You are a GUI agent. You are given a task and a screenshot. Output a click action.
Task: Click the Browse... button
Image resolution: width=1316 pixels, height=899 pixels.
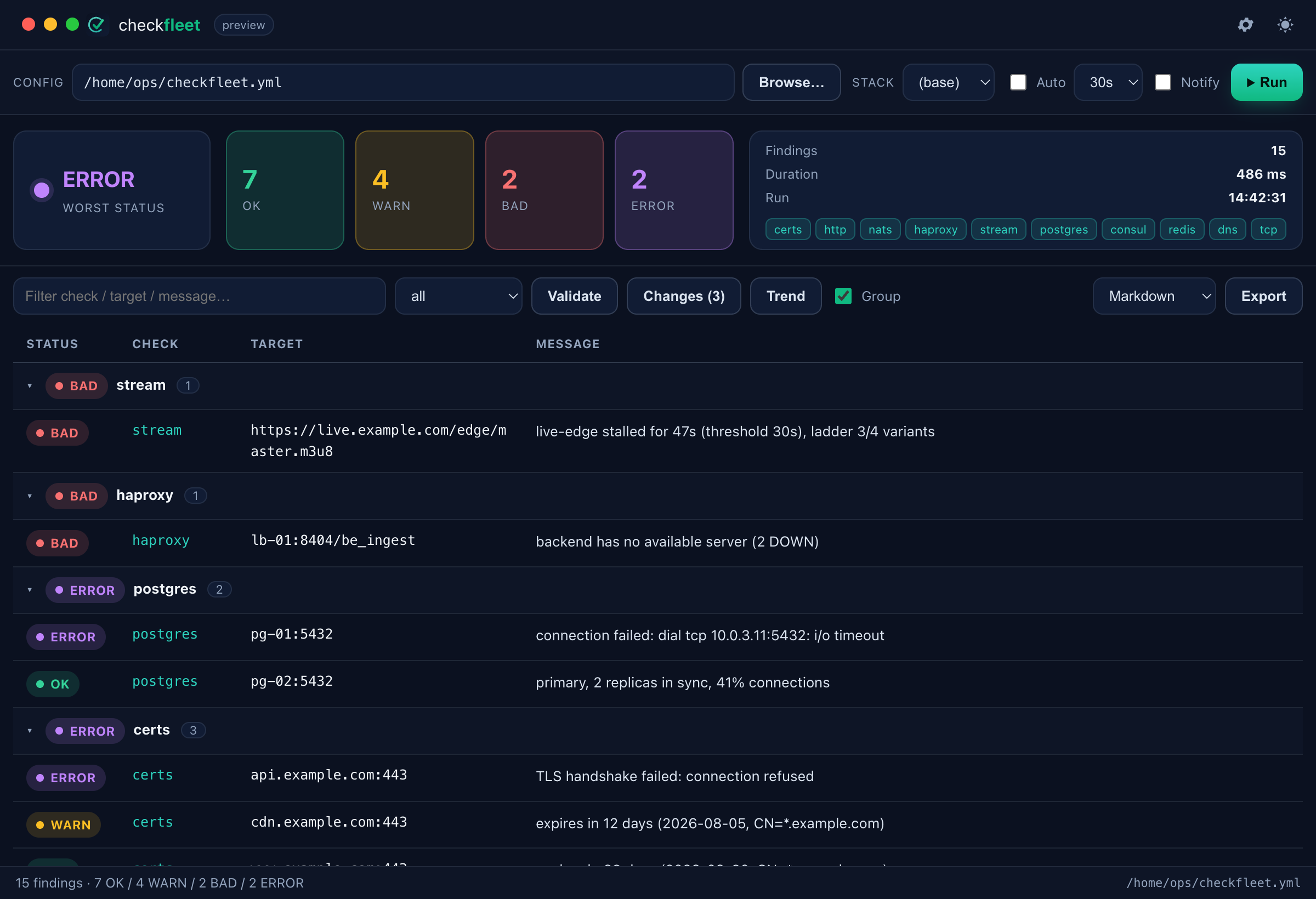tap(791, 82)
